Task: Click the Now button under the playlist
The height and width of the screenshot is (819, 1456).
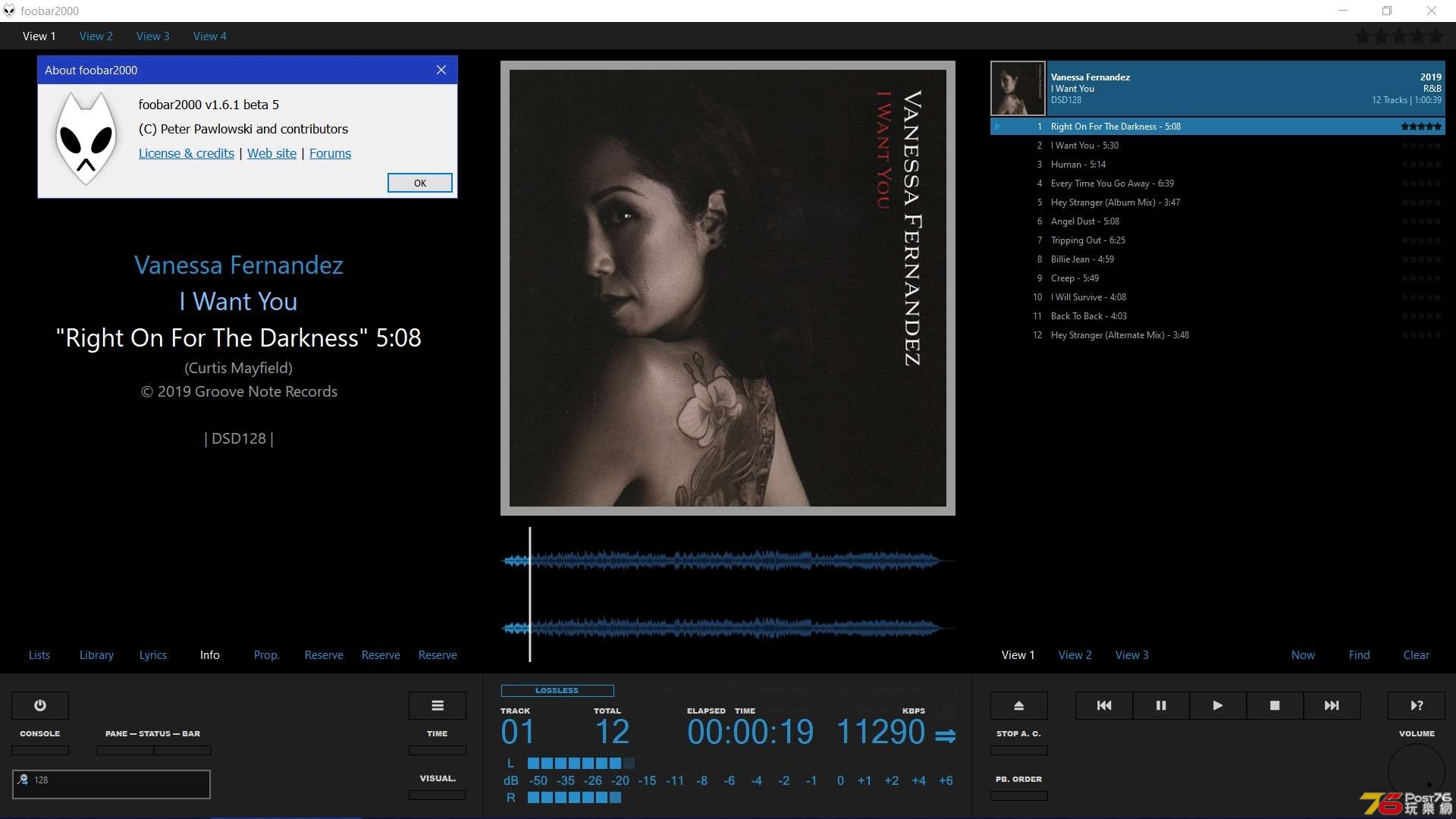Action: coord(1303,655)
